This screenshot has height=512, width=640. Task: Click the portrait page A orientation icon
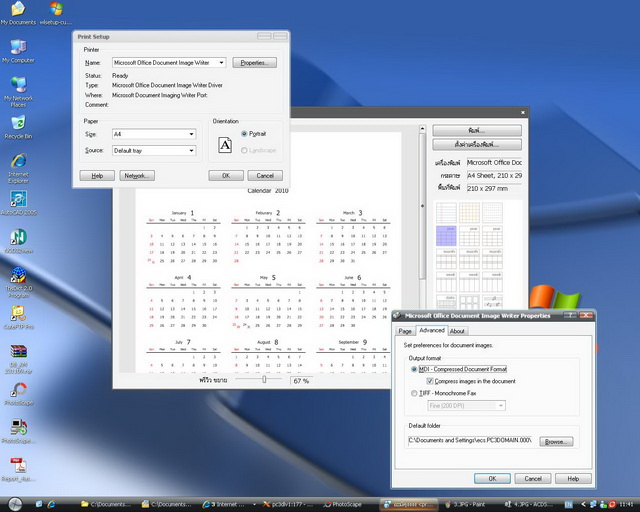[225, 145]
